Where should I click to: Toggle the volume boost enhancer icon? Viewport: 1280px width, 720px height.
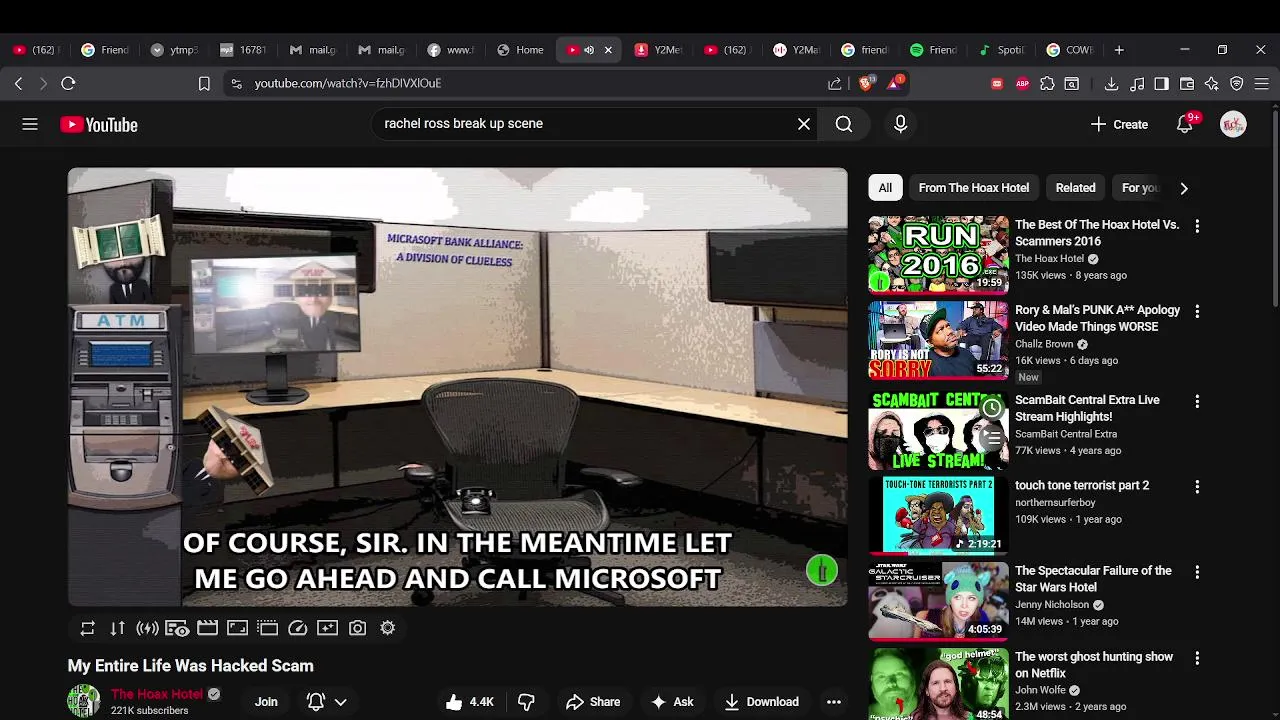click(x=148, y=628)
